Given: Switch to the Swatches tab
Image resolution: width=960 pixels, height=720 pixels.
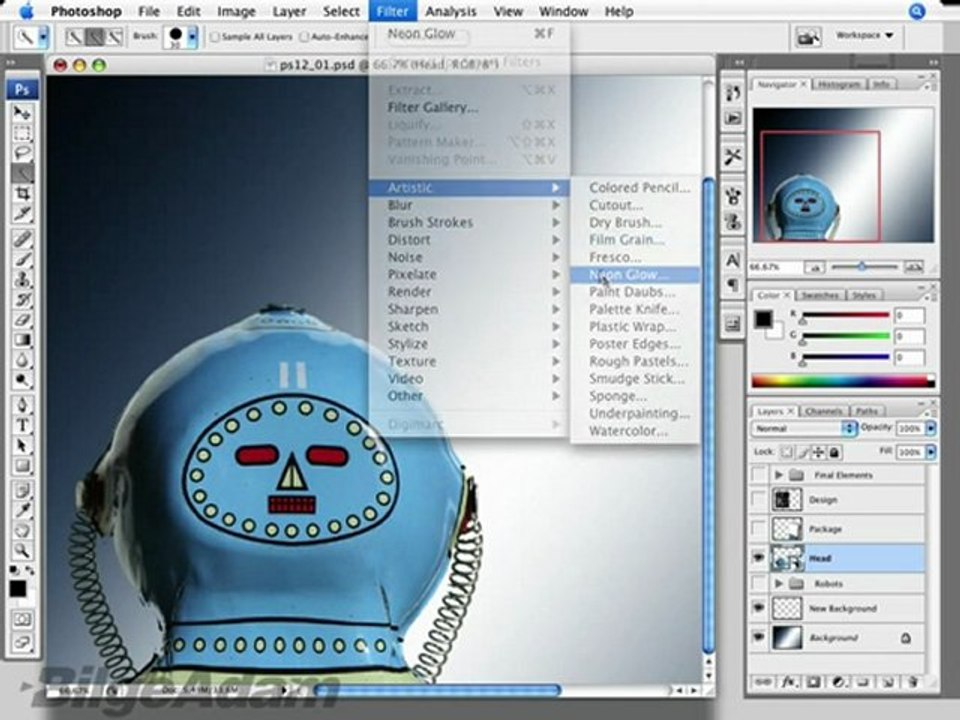Looking at the screenshot, I should click(x=820, y=295).
